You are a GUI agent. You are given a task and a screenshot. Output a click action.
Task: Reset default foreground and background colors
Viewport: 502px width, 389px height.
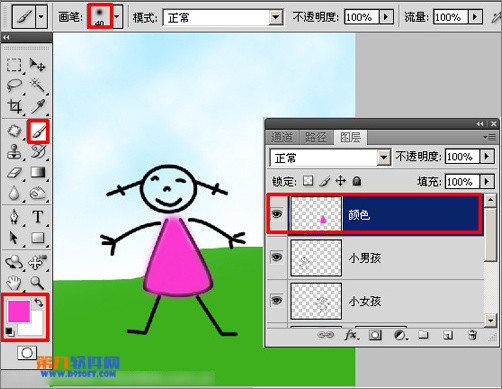9,332
